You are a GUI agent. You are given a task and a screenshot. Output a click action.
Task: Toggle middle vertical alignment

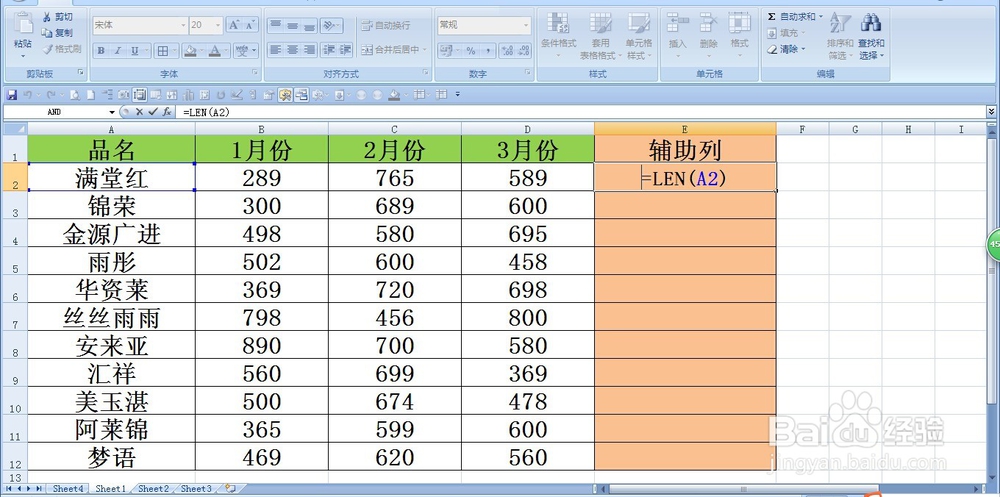tap(292, 26)
